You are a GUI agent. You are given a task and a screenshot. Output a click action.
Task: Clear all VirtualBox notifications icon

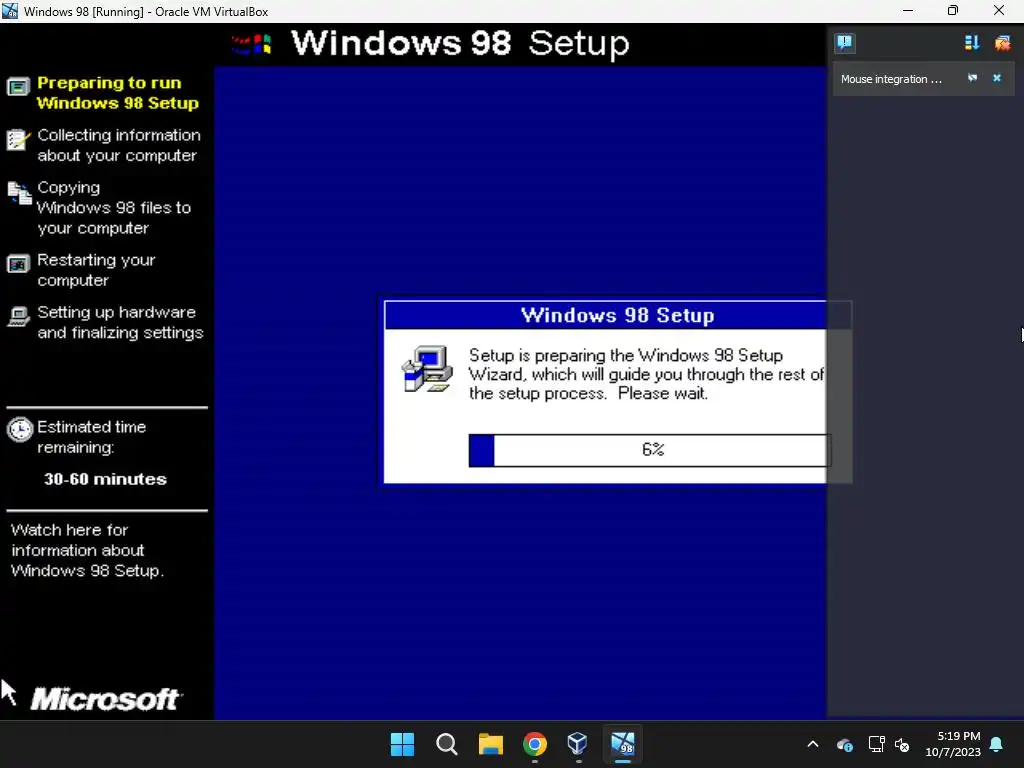tap(1002, 43)
